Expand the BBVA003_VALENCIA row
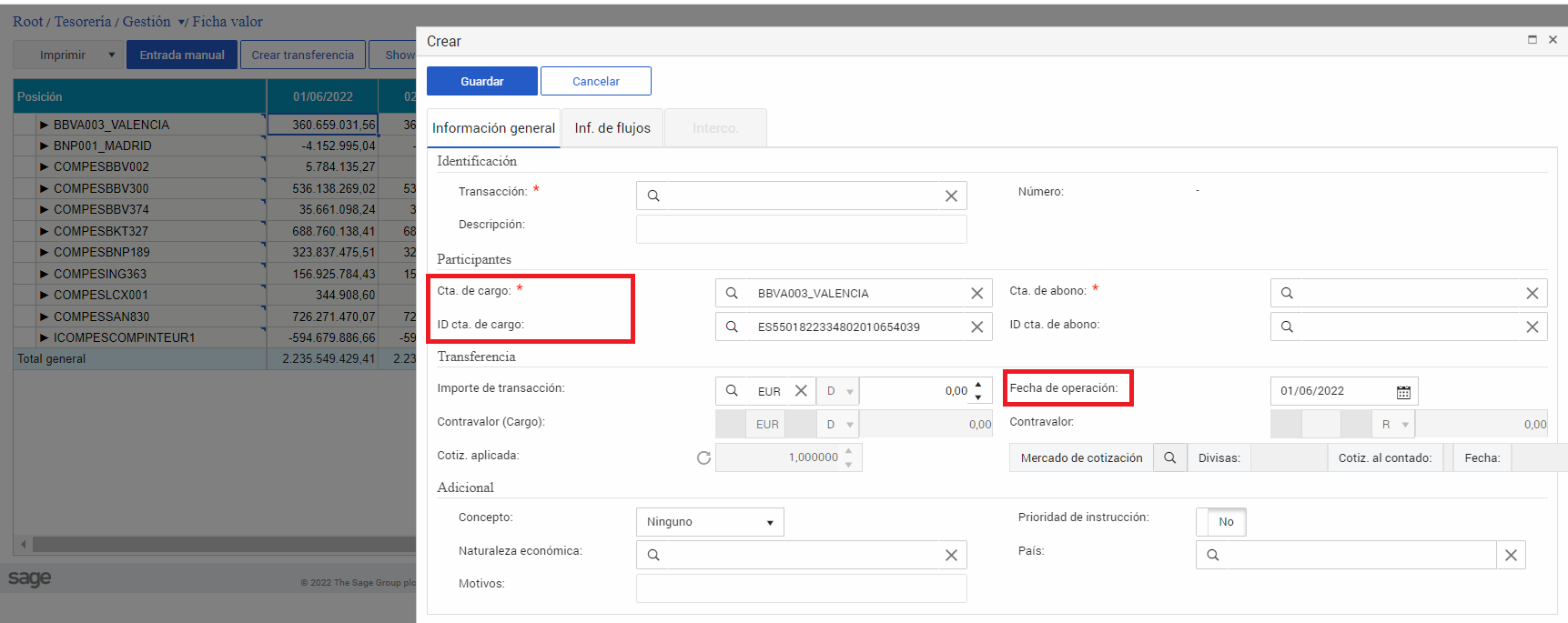 pyautogui.click(x=44, y=125)
